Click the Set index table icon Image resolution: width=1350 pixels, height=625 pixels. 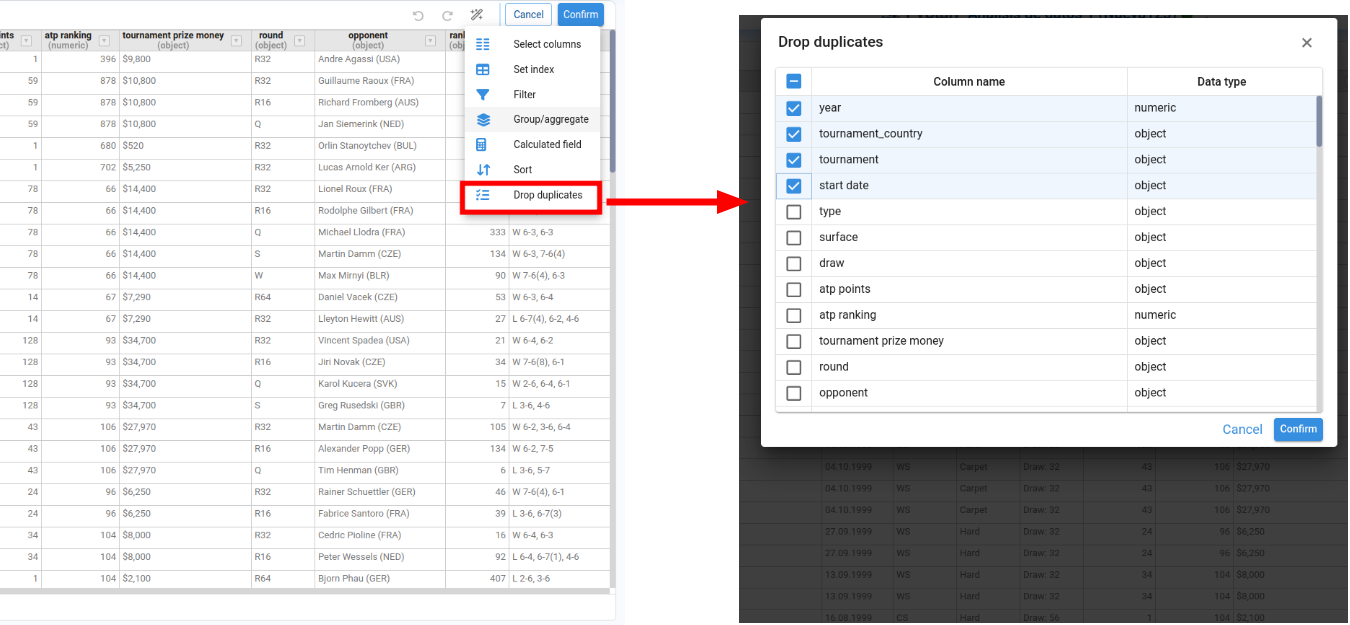[483, 70]
